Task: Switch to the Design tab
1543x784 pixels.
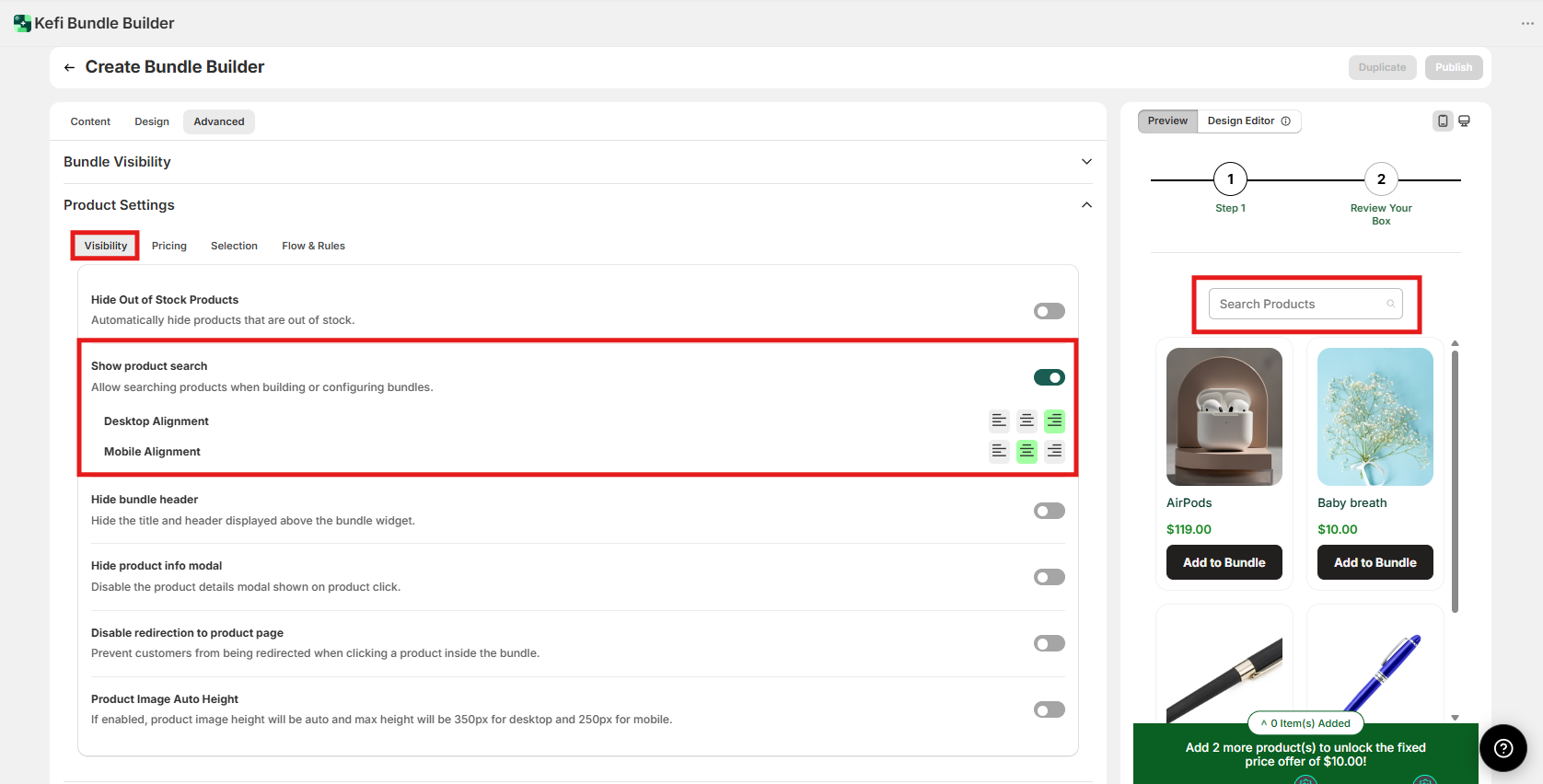Action: [152, 121]
